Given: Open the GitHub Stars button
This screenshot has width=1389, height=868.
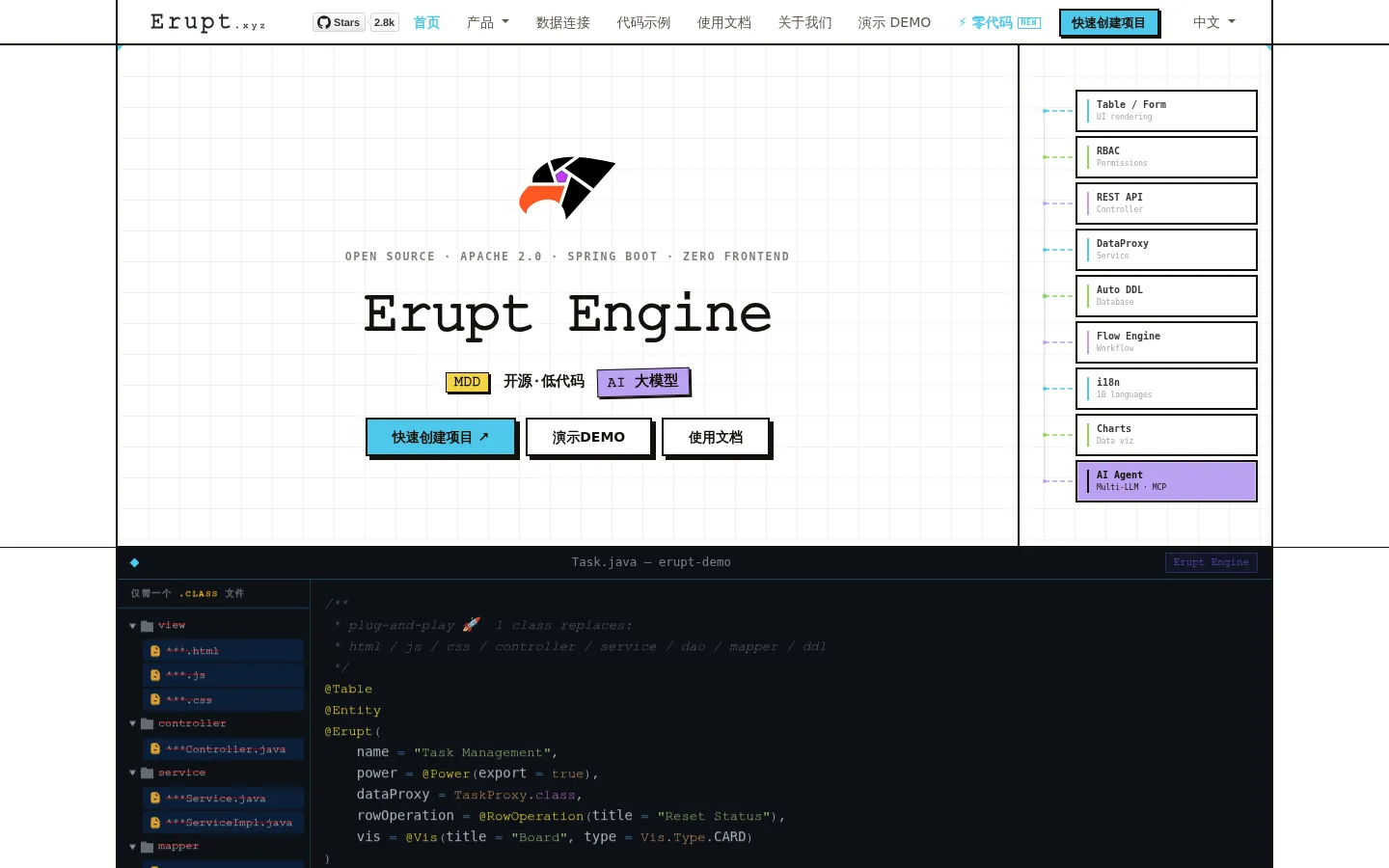Looking at the screenshot, I should (x=339, y=22).
